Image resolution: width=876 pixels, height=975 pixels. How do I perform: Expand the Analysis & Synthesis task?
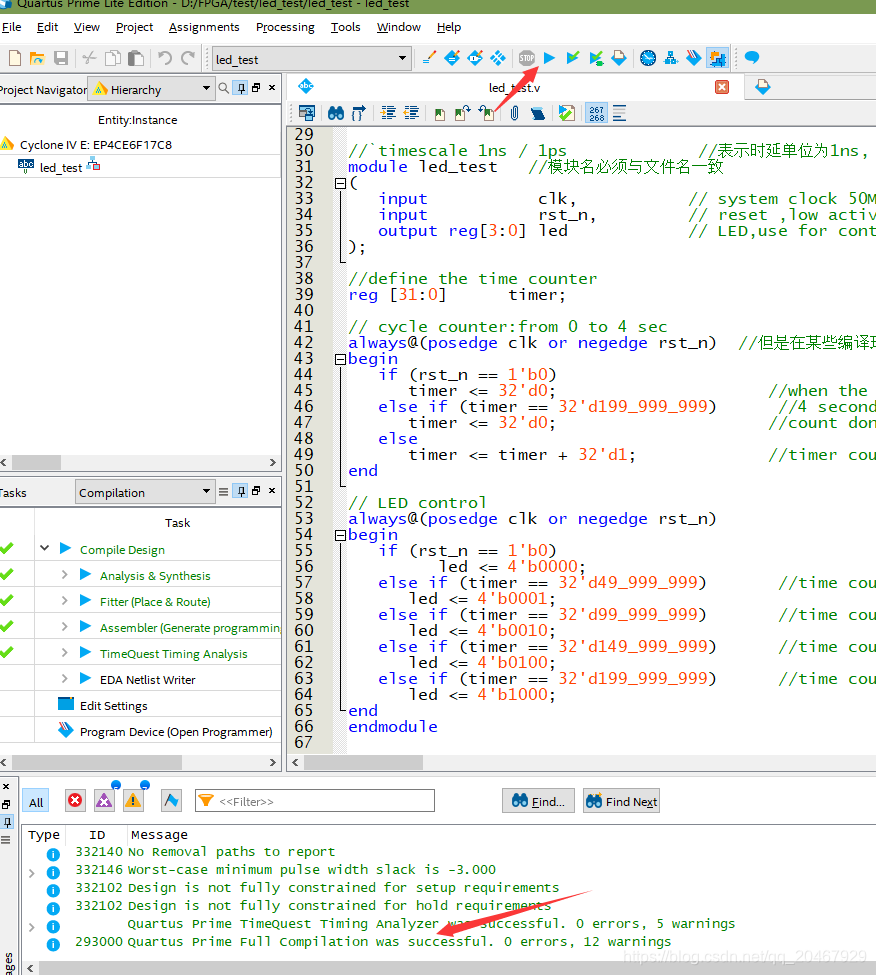(x=64, y=575)
